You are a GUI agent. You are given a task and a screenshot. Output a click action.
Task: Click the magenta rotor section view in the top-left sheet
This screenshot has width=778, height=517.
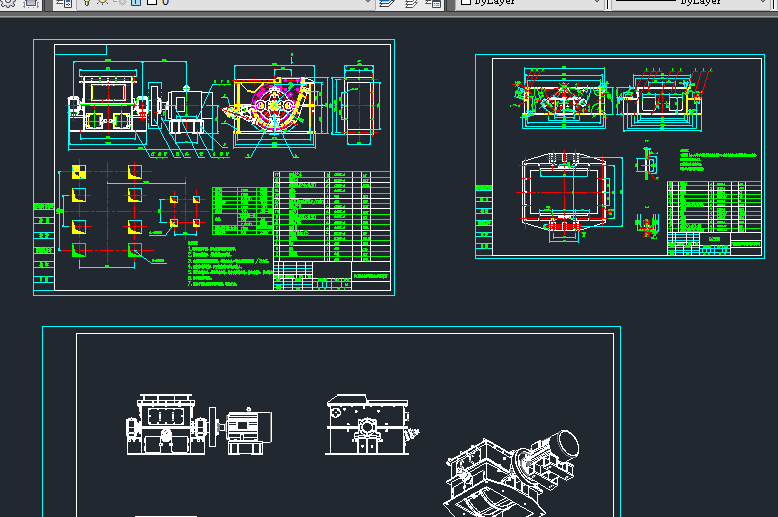pos(273,107)
